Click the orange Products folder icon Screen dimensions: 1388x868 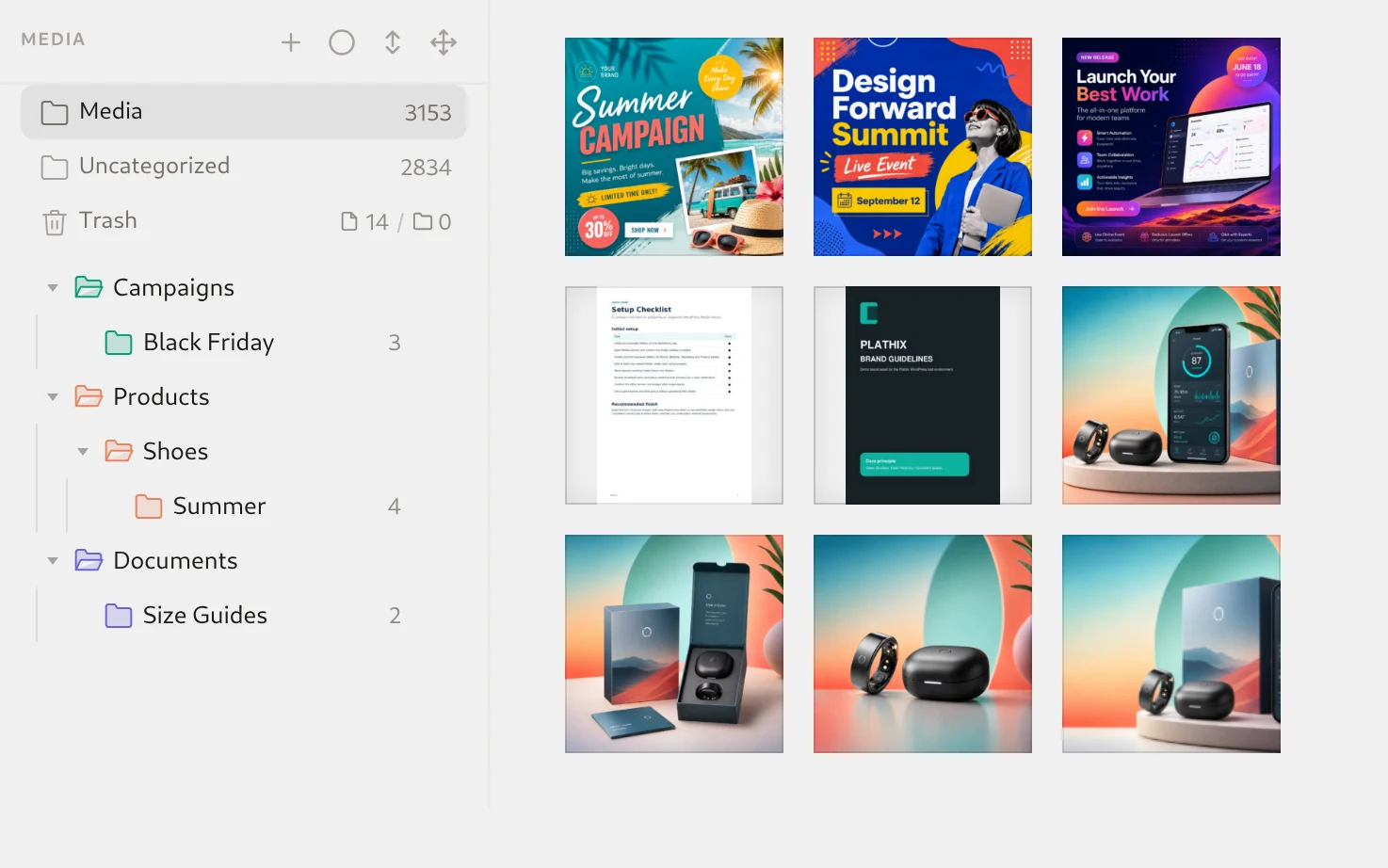pyautogui.click(x=89, y=396)
